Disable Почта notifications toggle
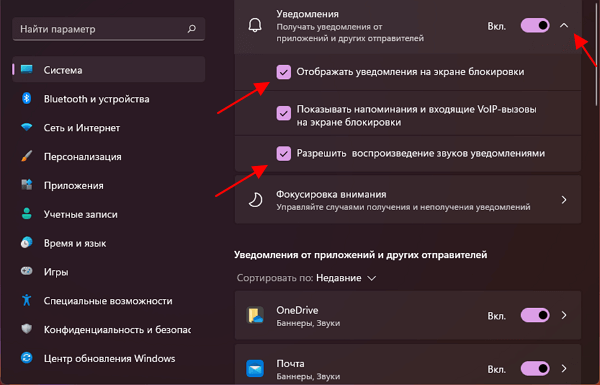The image size is (600, 385). tap(535, 369)
